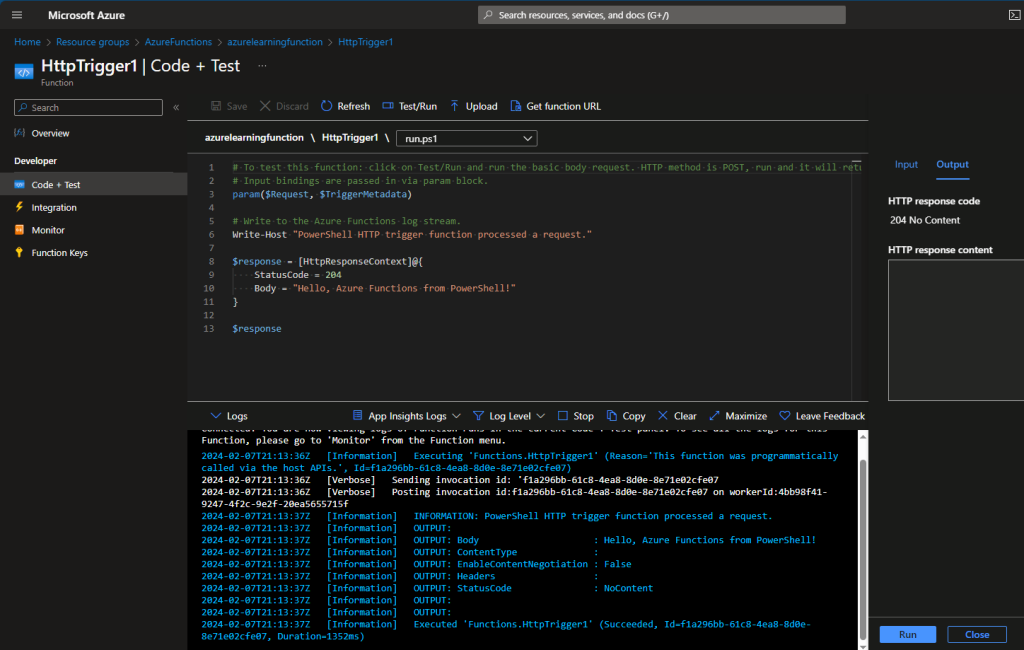Click the Leave Feedback heart icon
This screenshot has width=1024, height=650.
[784, 415]
